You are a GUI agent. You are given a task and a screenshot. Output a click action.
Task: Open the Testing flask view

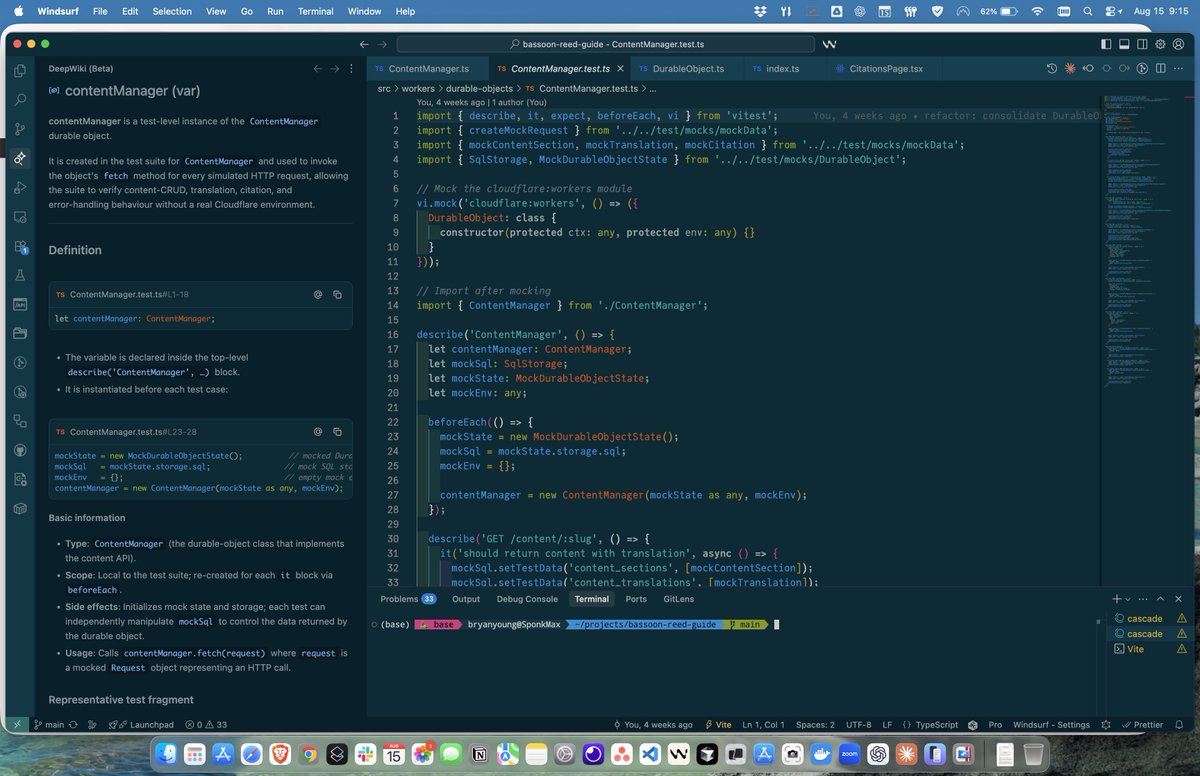pyautogui.click(x=20, y=276)
